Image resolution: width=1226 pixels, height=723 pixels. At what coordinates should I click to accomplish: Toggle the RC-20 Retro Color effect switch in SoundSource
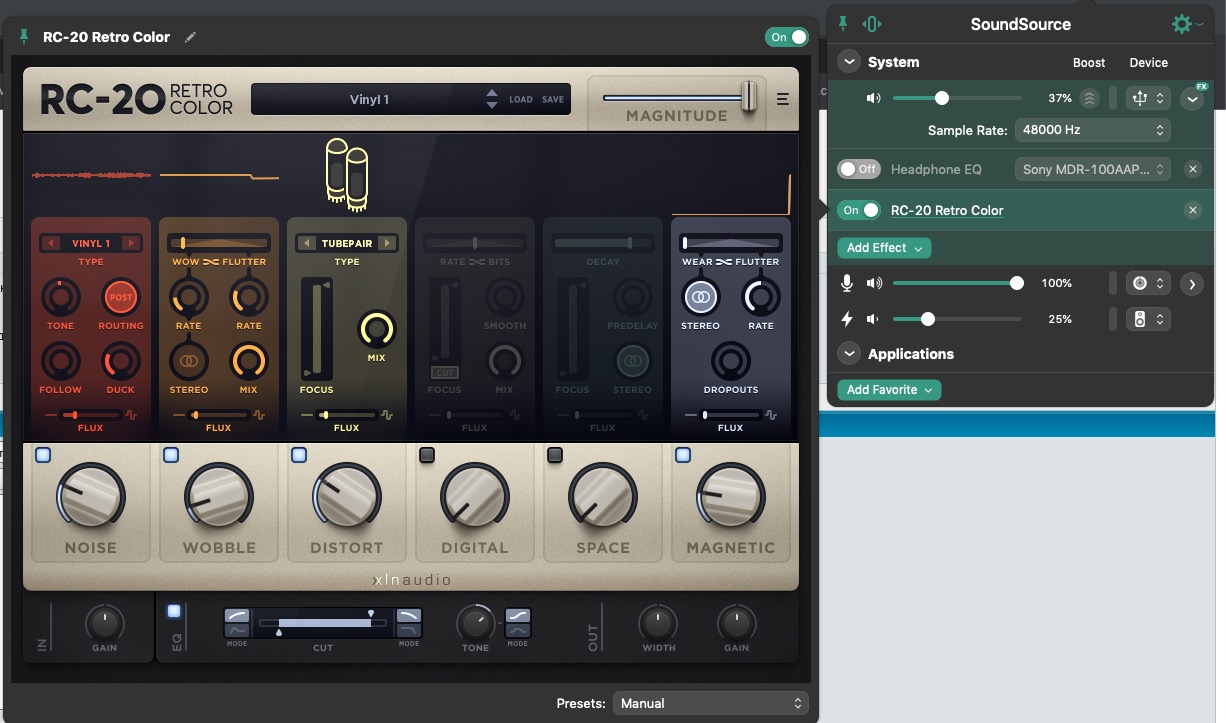click(860, 210)
